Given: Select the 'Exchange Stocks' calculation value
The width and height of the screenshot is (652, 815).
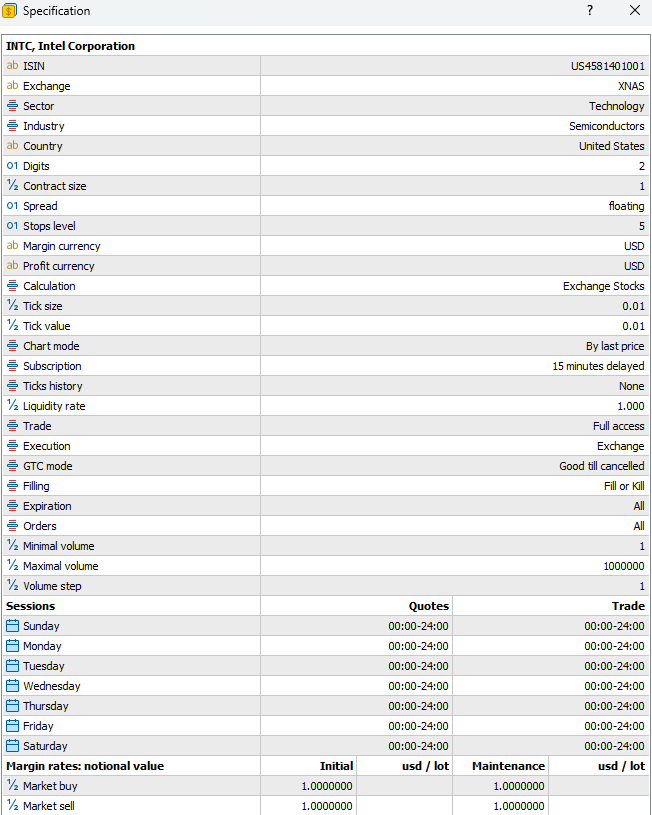Looking at the screenshot, I should (604, 286).
